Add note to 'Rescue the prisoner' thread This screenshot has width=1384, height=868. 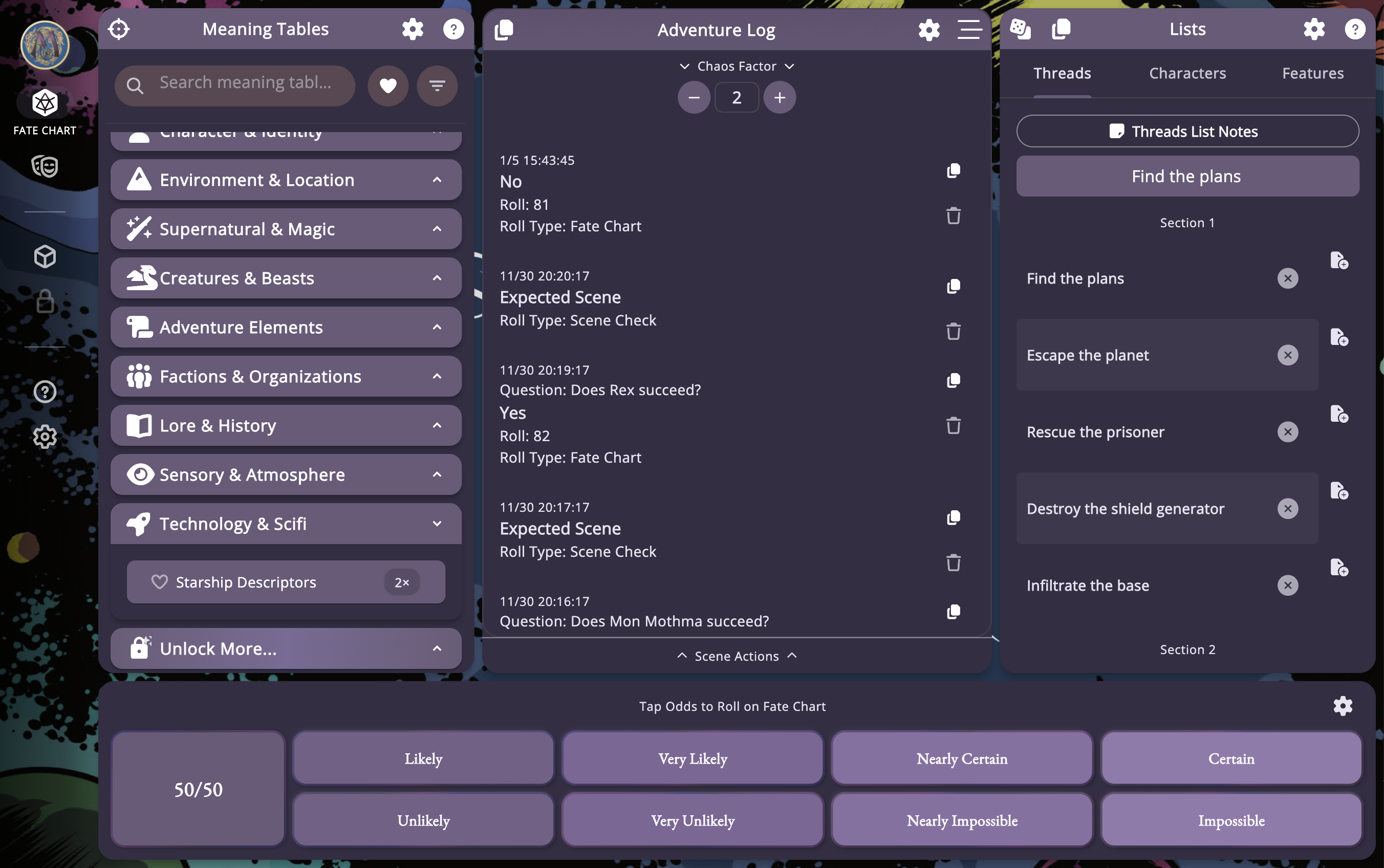(x=1338, y=414)
